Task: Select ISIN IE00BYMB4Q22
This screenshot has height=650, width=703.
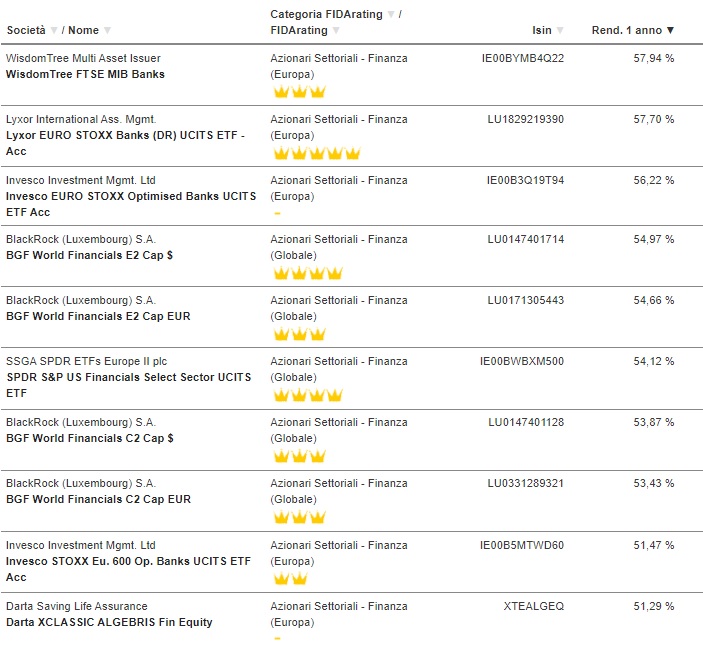Action: click(523, 58)
